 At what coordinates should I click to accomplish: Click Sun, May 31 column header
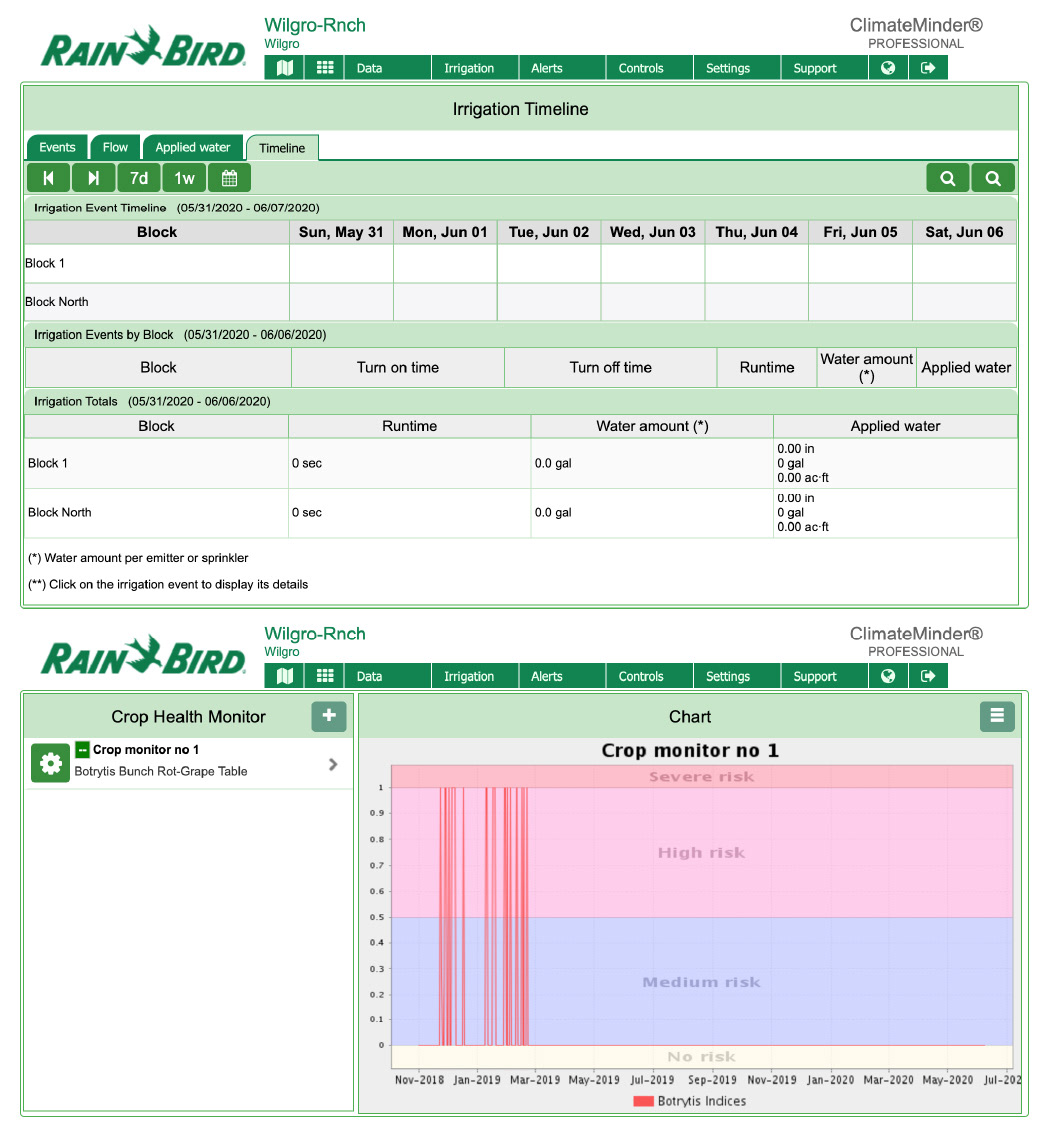341,232
